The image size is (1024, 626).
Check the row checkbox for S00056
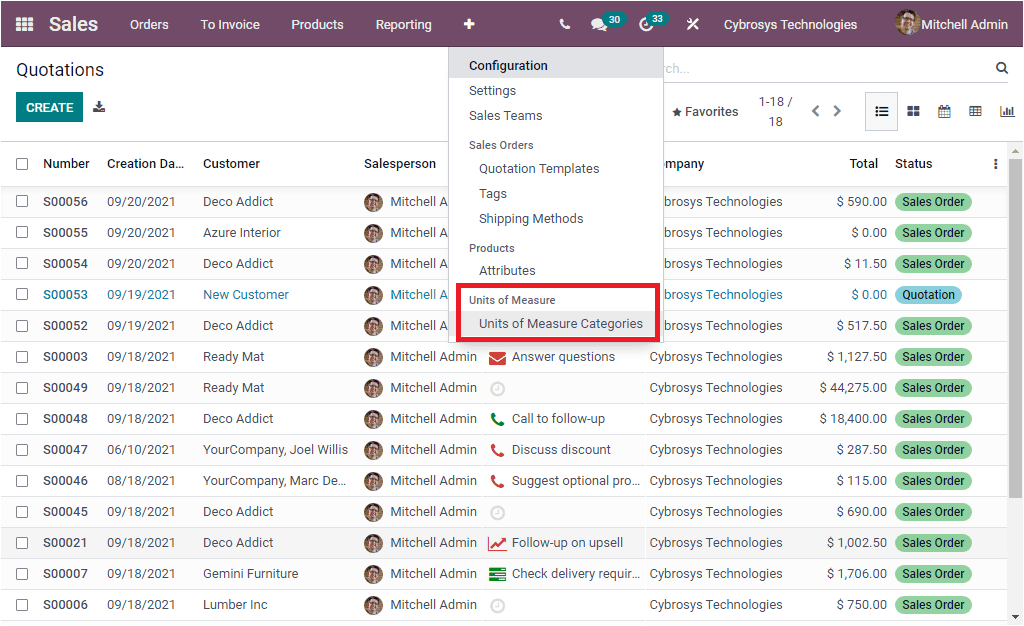pyautogui.click(x=22, y=201)
